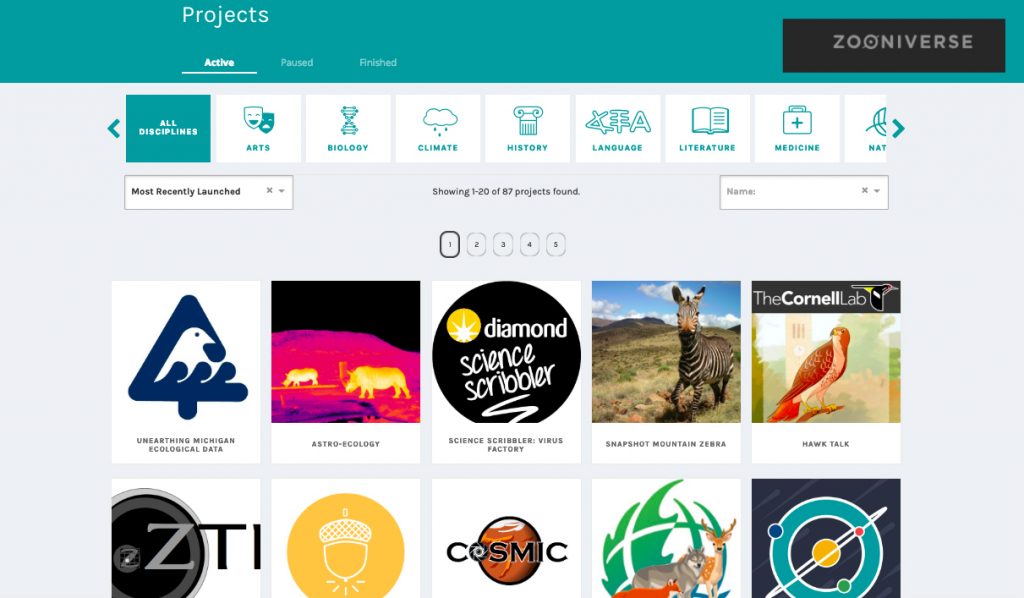
Task: Click the Zooniverse logo
Action: pos(893,43)
